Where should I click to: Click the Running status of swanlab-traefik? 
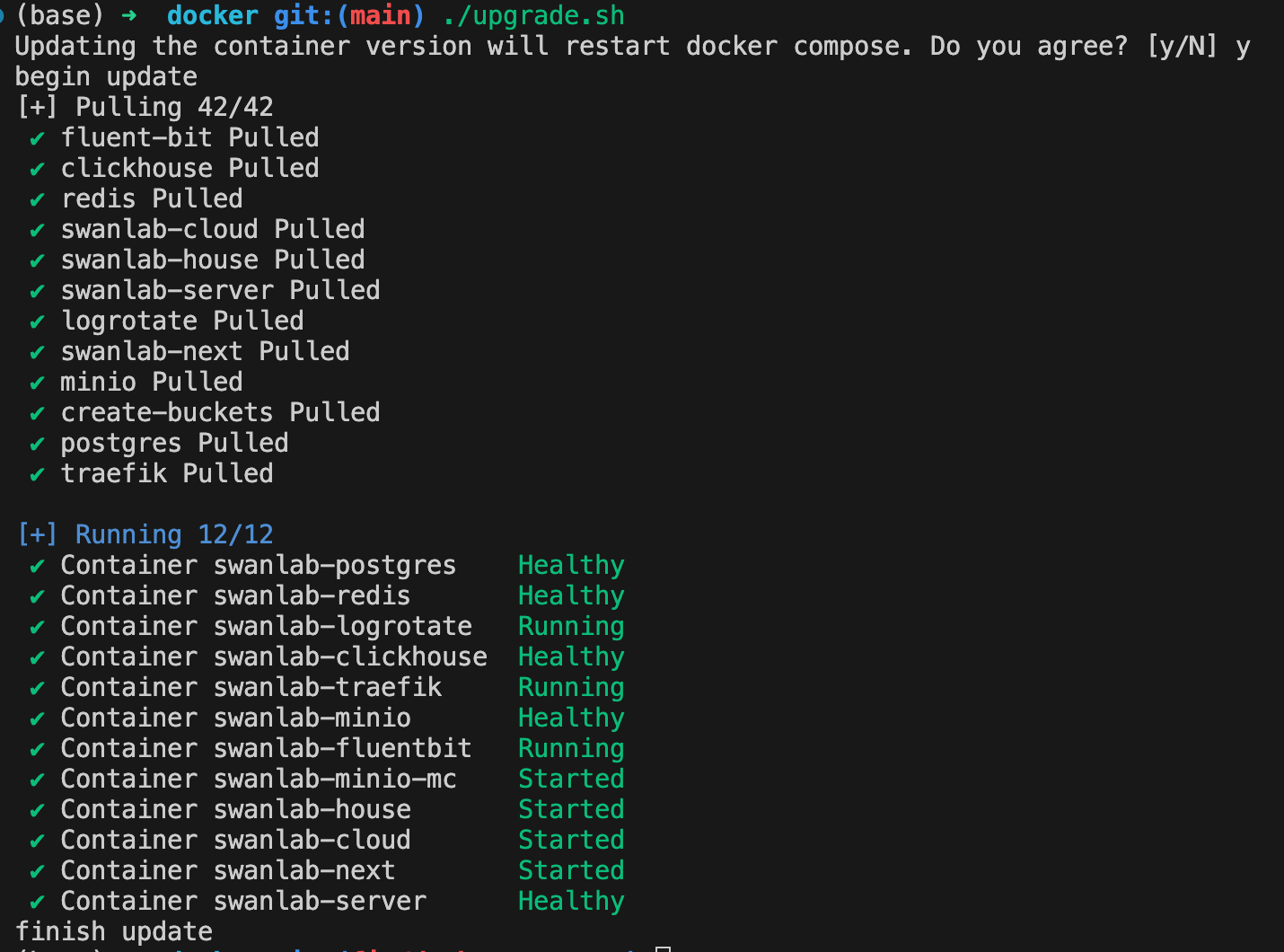571,688
